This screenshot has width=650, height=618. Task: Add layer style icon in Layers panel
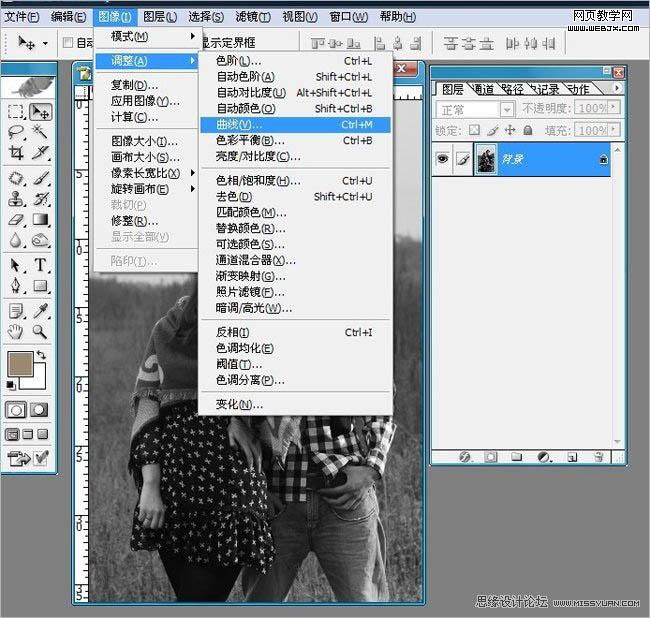(465, 457)
